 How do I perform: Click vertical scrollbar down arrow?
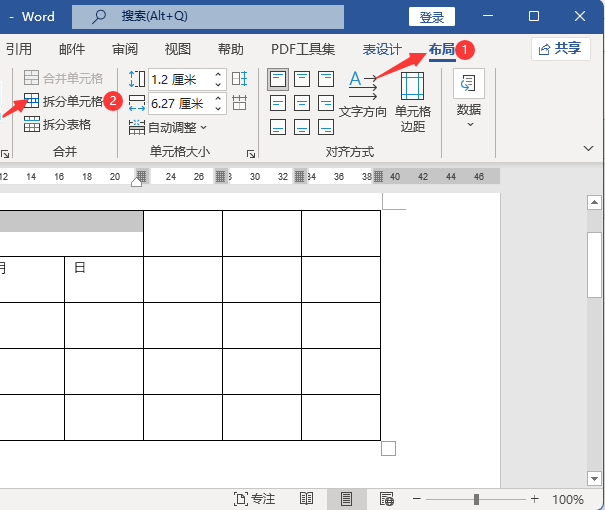594,478
